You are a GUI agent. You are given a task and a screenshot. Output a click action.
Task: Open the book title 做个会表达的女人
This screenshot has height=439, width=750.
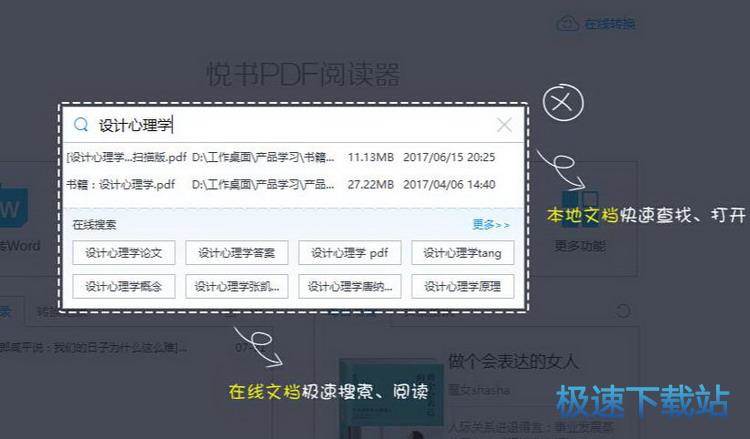513,362
